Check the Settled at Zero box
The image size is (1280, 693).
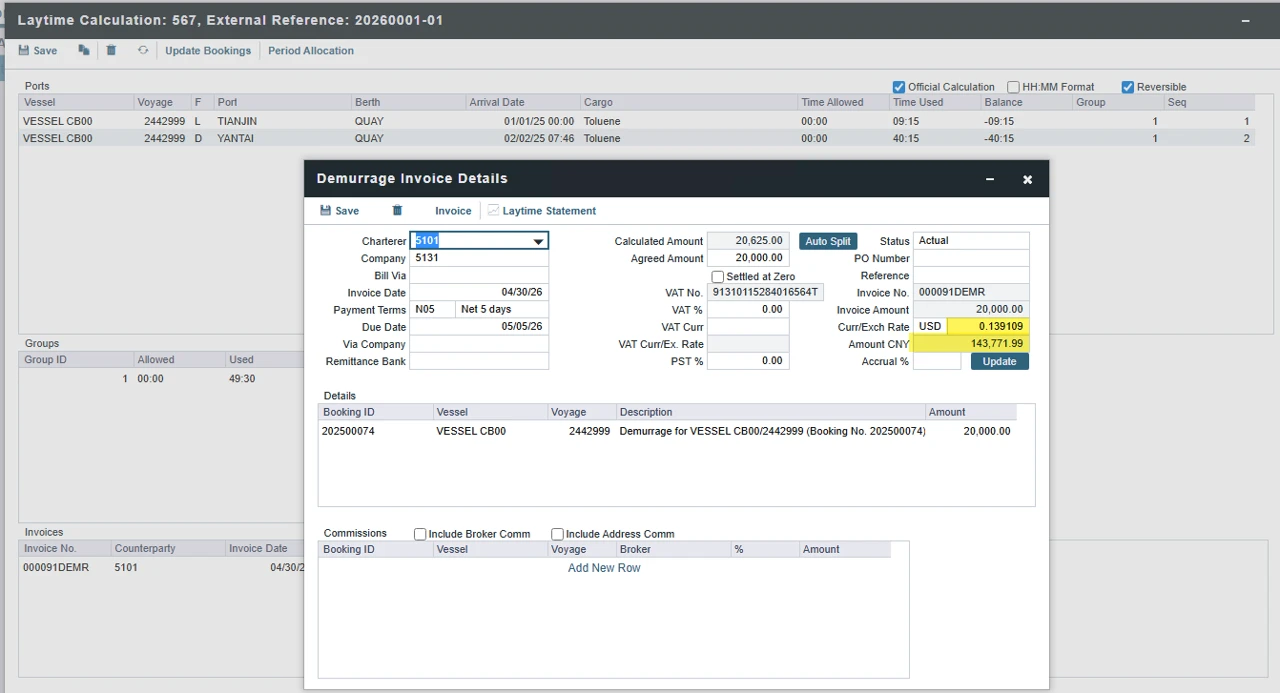point(717,277)
